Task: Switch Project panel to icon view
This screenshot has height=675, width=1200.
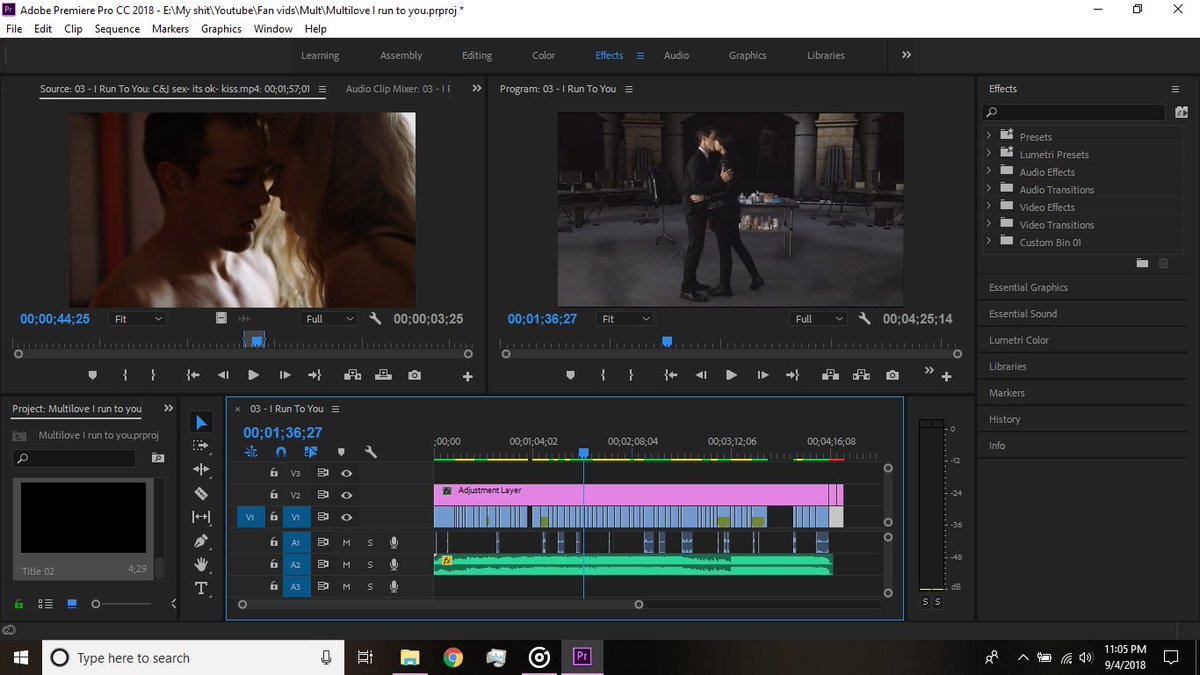Action: (71, 604)
